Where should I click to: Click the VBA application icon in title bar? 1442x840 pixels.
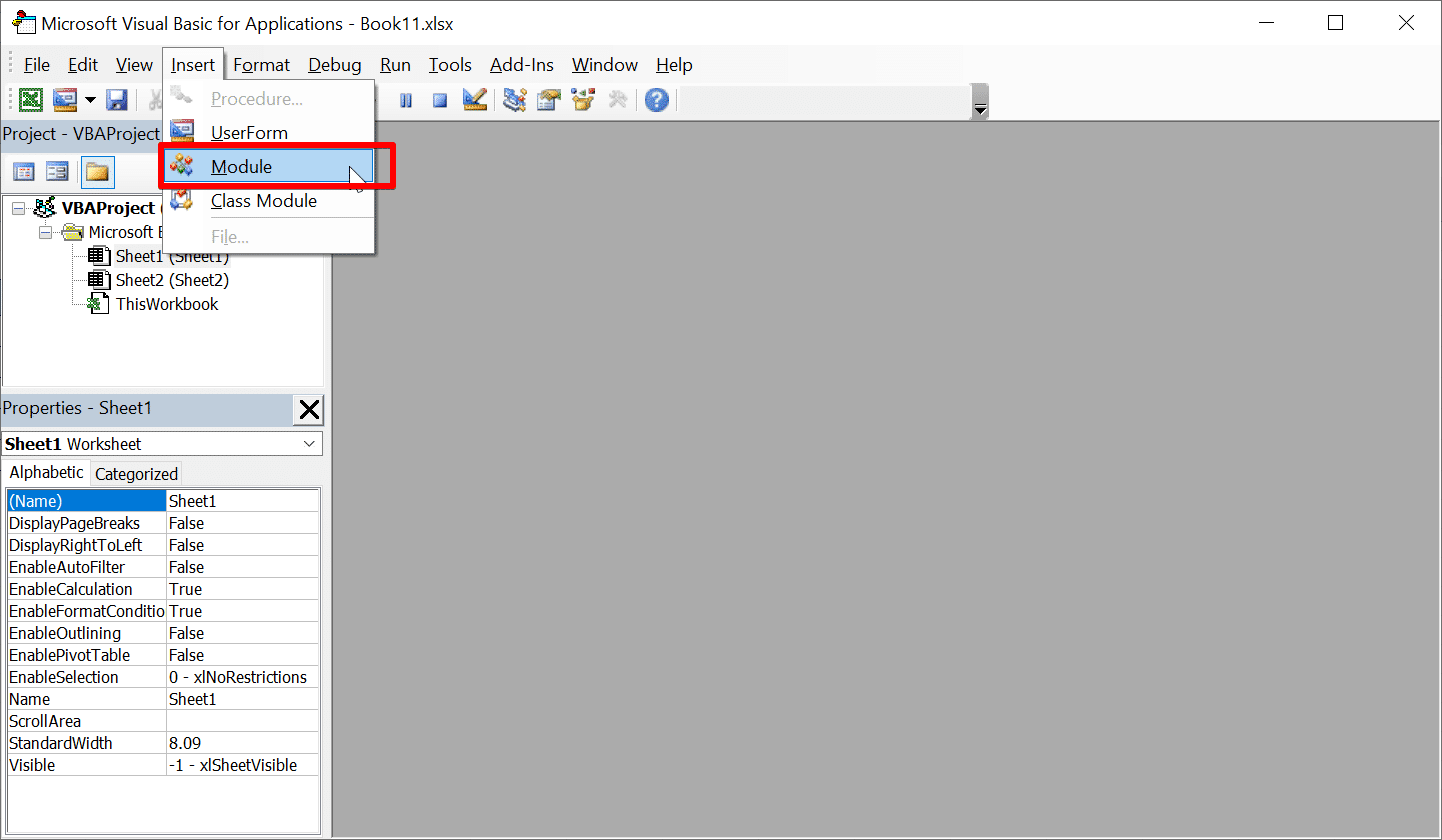coord(23,22)
